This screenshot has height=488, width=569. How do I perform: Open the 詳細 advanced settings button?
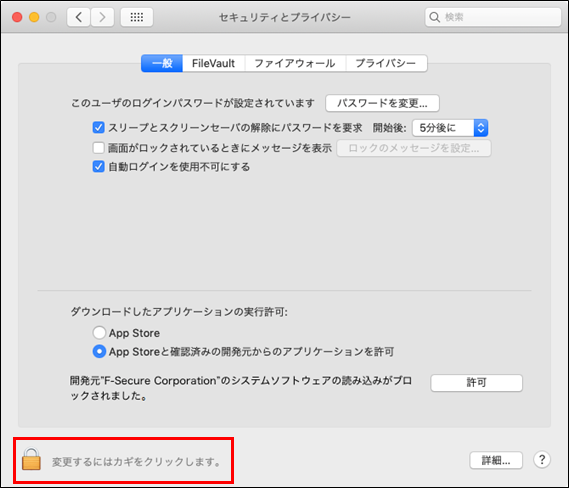(496, 460)
